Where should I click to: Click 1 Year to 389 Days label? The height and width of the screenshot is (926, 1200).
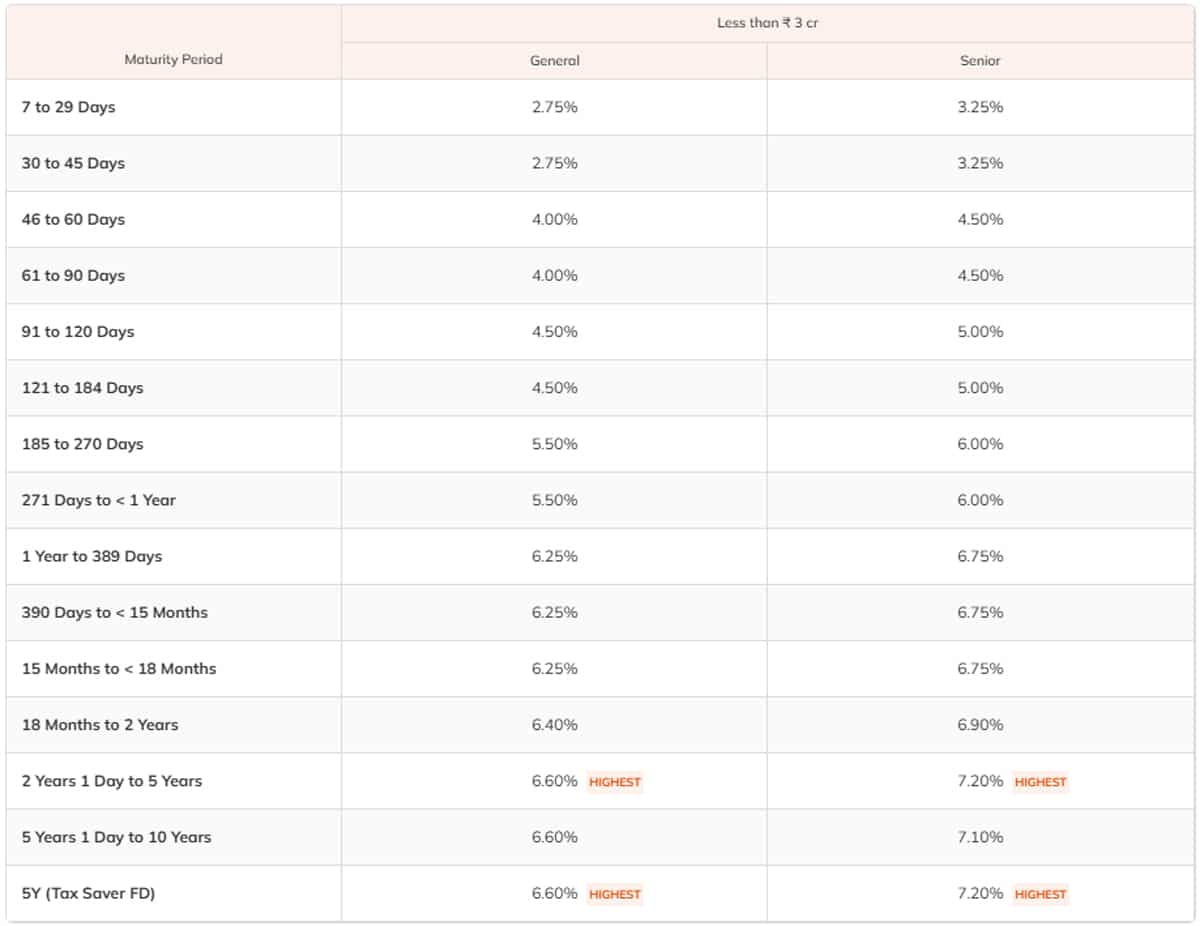(91, 556)
